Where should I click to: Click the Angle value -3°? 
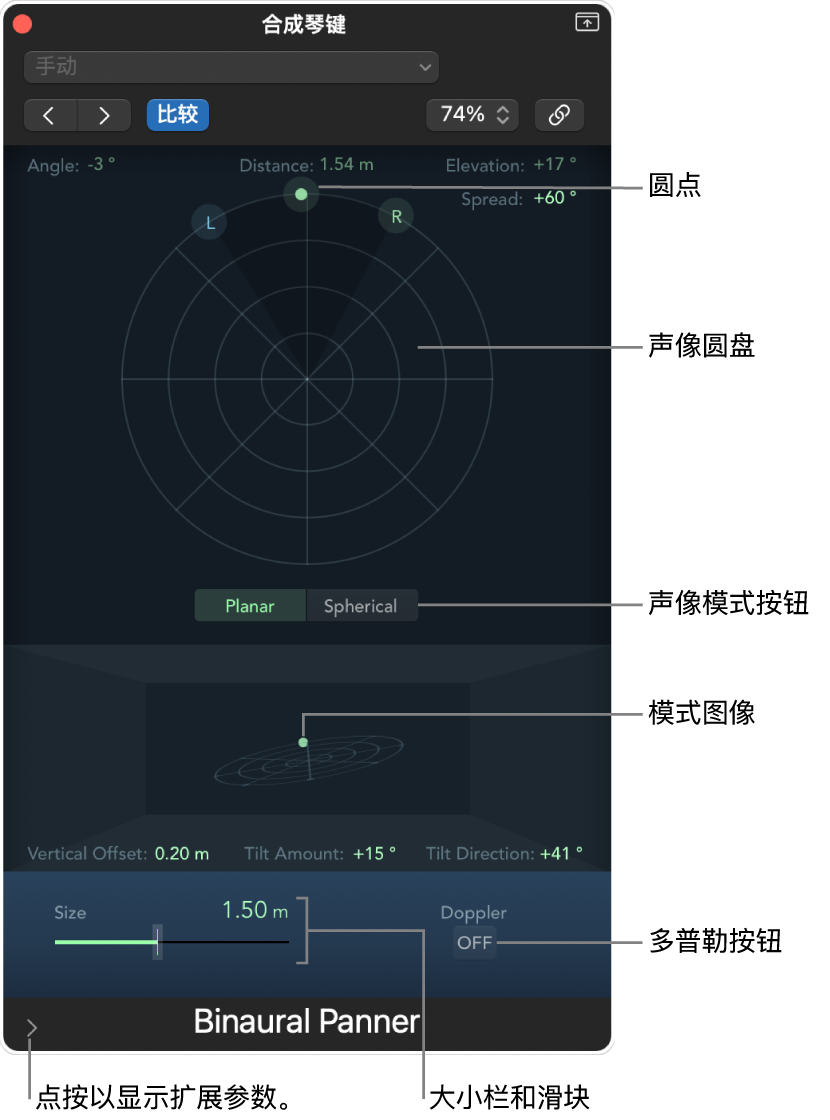101,164
